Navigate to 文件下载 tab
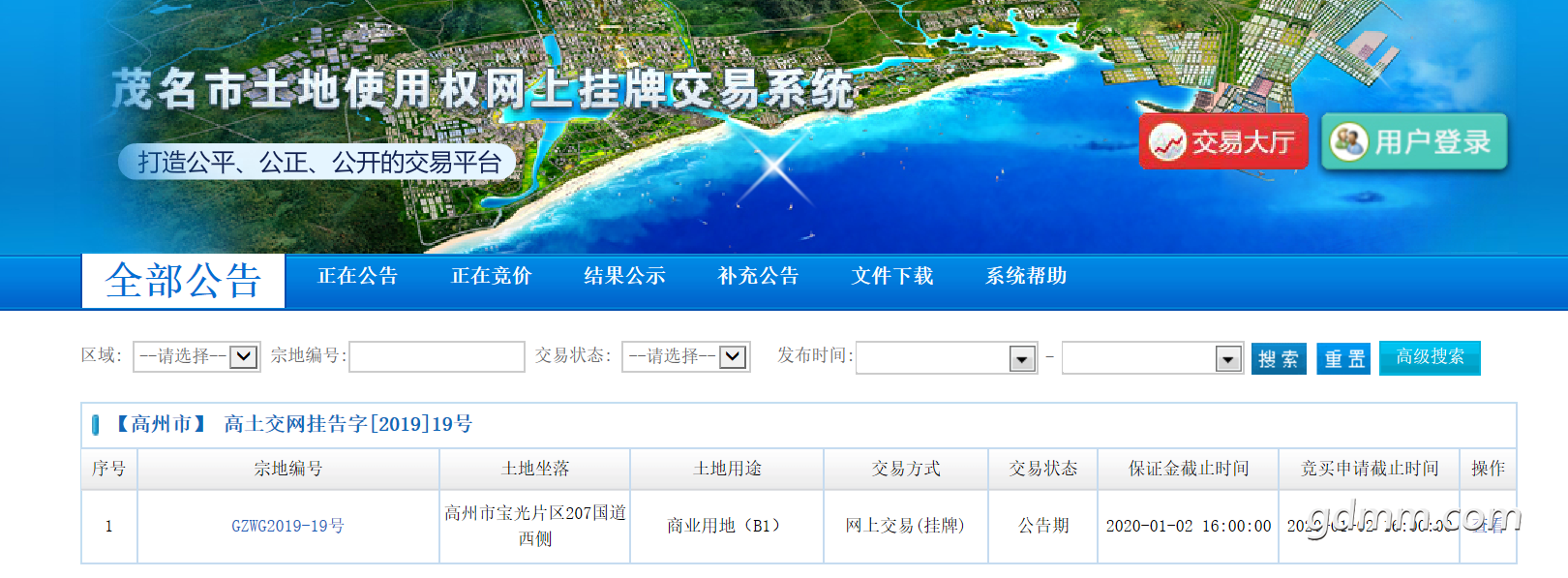The height and width of the screenshot is (578, 1568). tap(891, 276)
